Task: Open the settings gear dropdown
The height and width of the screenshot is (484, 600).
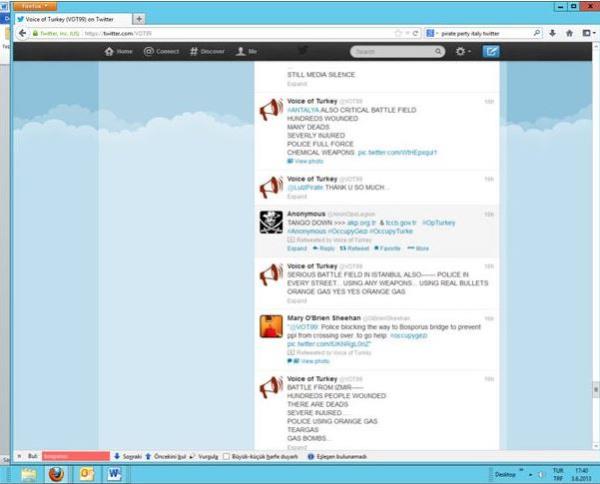Action: point(462,51)
